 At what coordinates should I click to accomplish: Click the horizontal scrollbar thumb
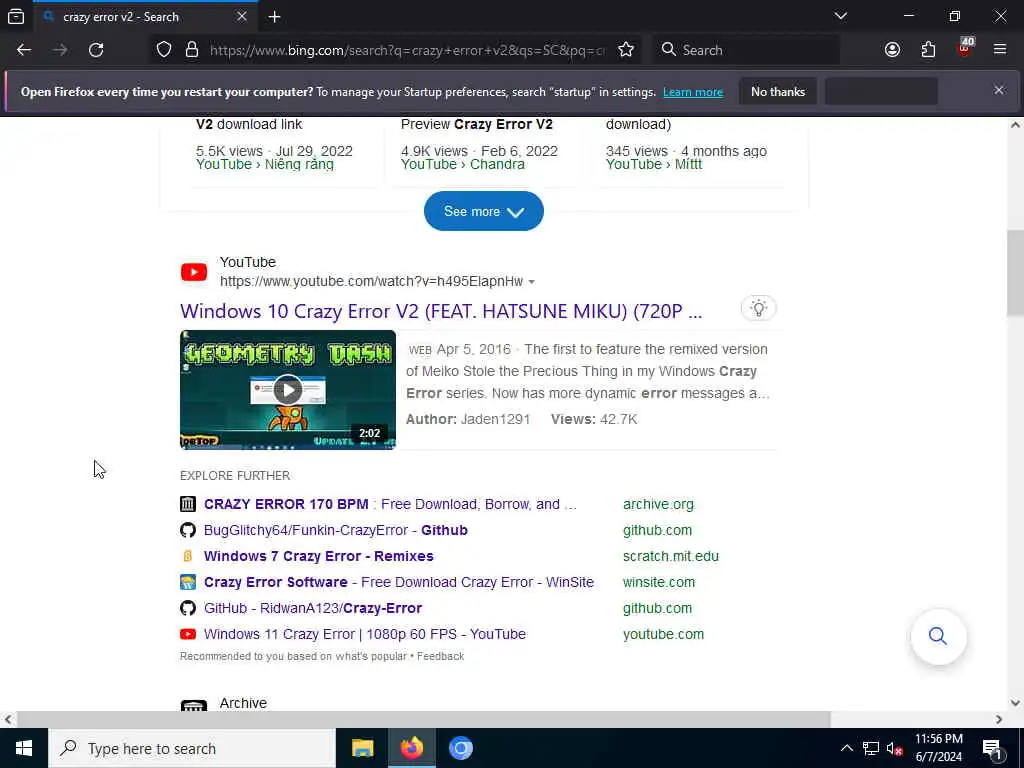[x=423, y=719]
